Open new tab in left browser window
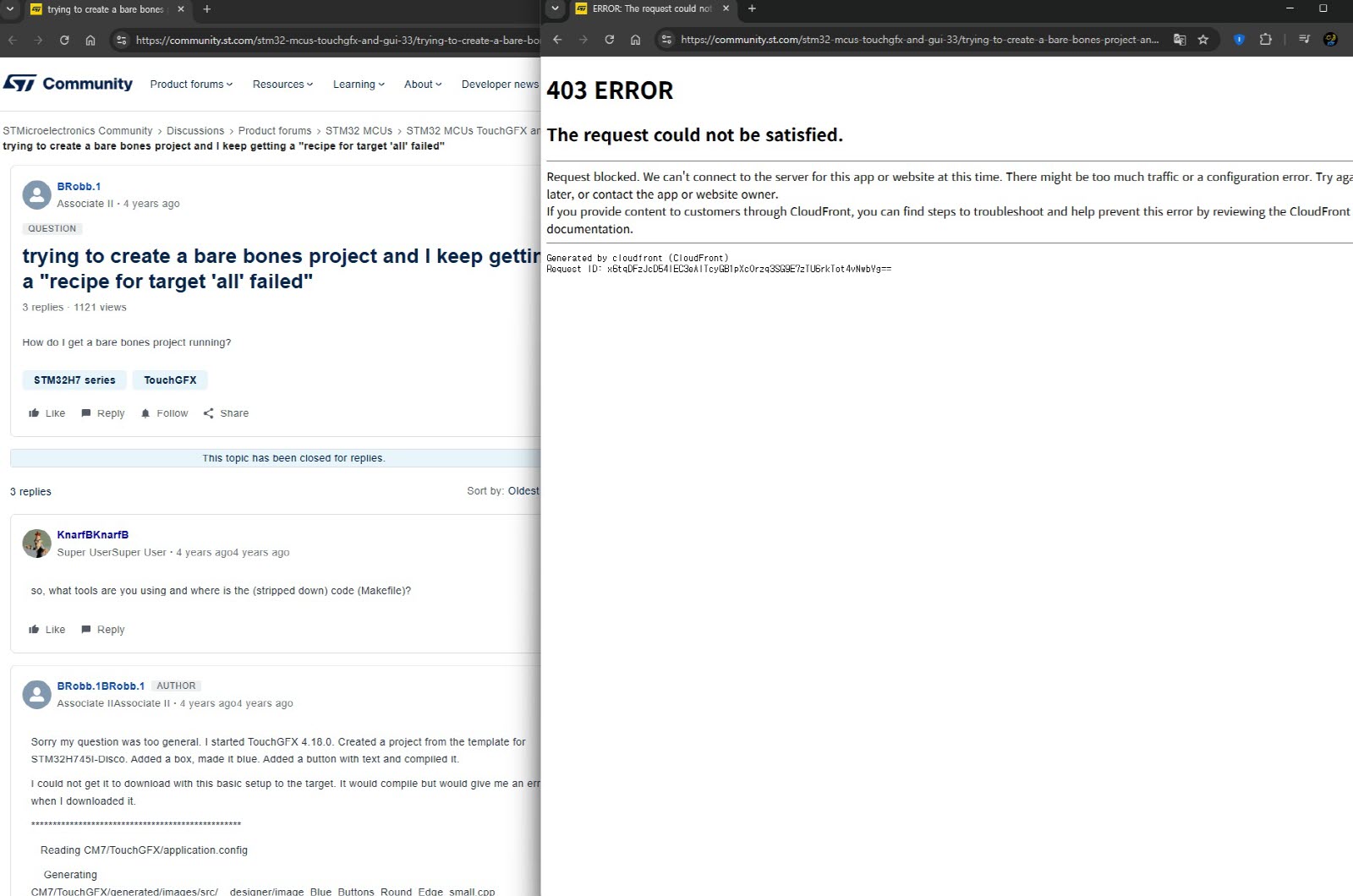The width and height of the screenshot is (1353, 896). (206, 9)
